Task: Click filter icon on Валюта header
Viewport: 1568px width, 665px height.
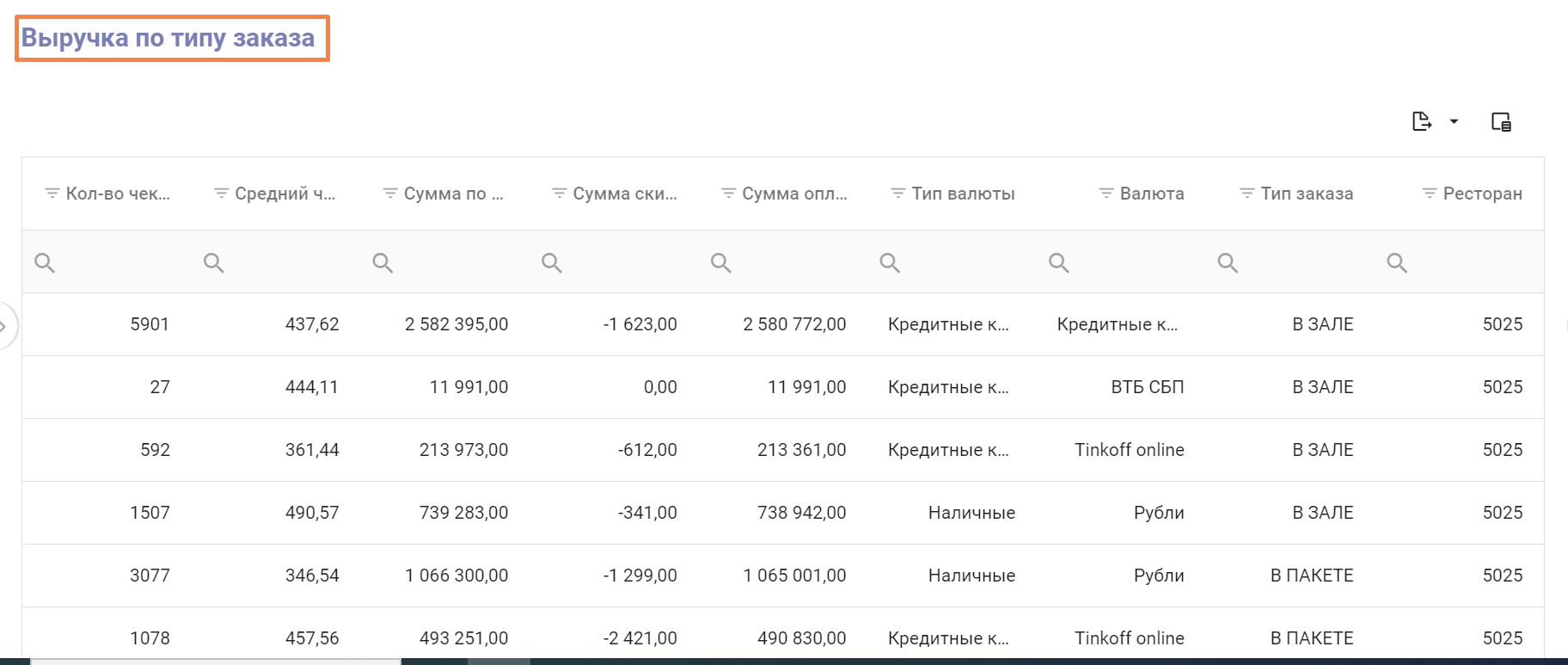Action: tap(1106, 194)
